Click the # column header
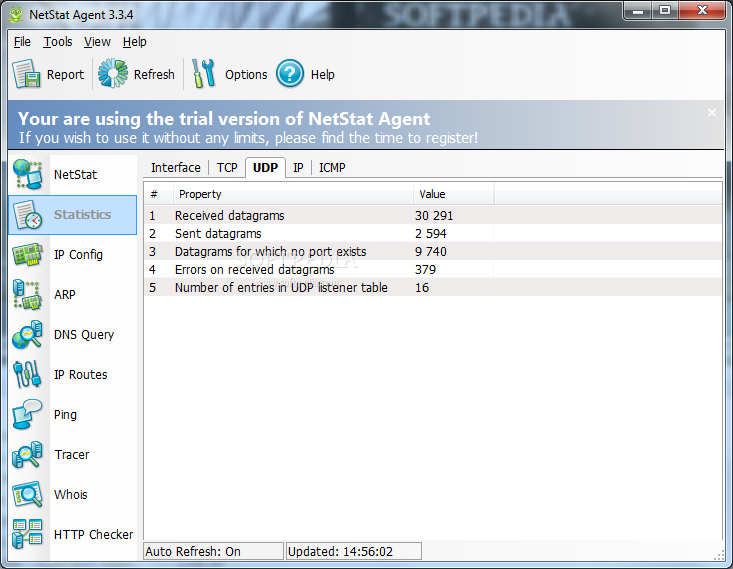 [x=159, y=194]
